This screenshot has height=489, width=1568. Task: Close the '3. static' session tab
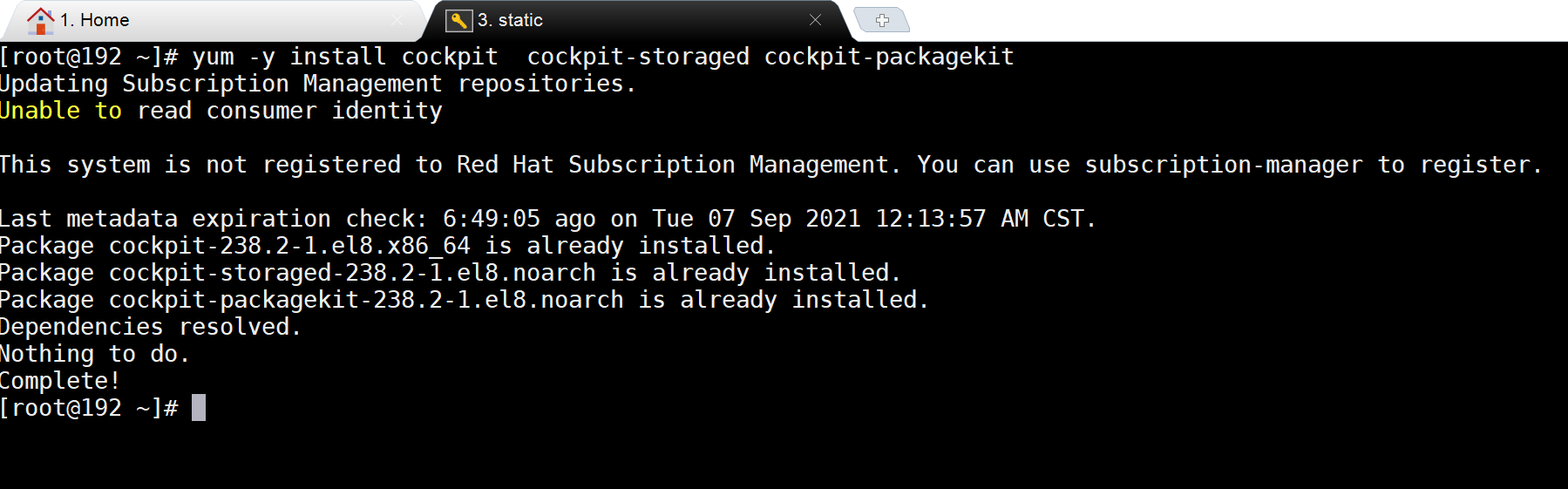coord(815,20)
